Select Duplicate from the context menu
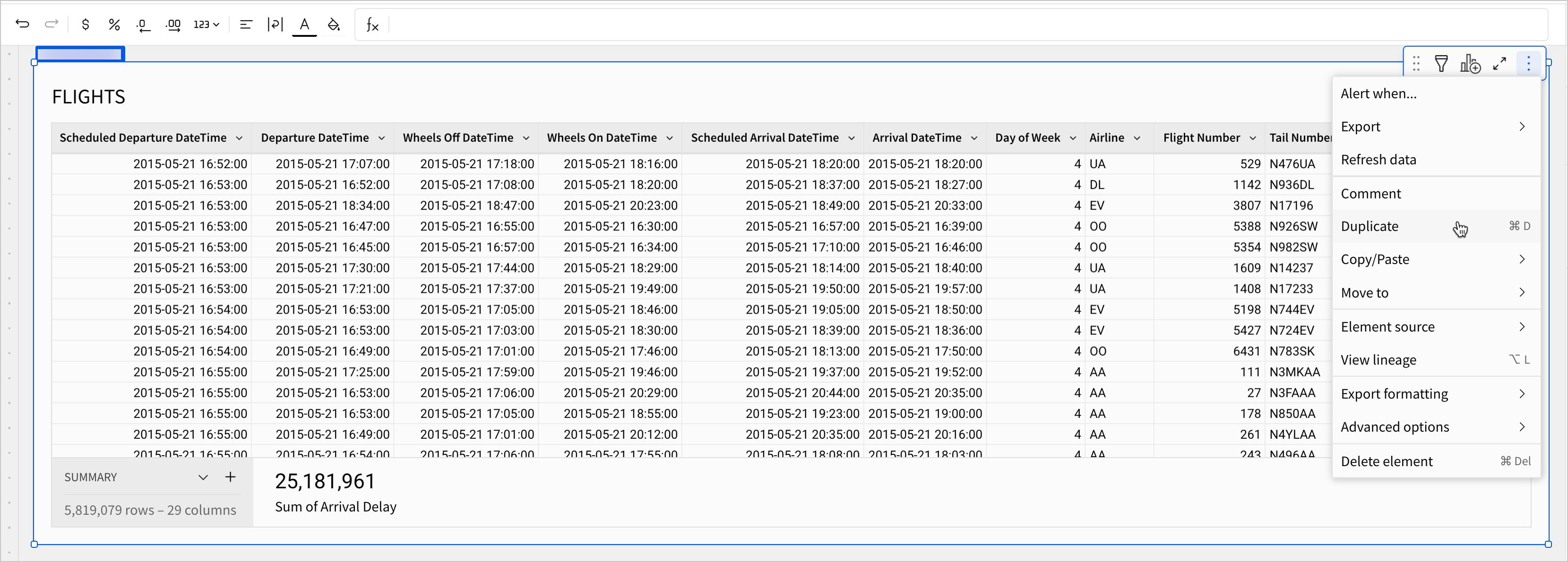 coord(1370,226)
